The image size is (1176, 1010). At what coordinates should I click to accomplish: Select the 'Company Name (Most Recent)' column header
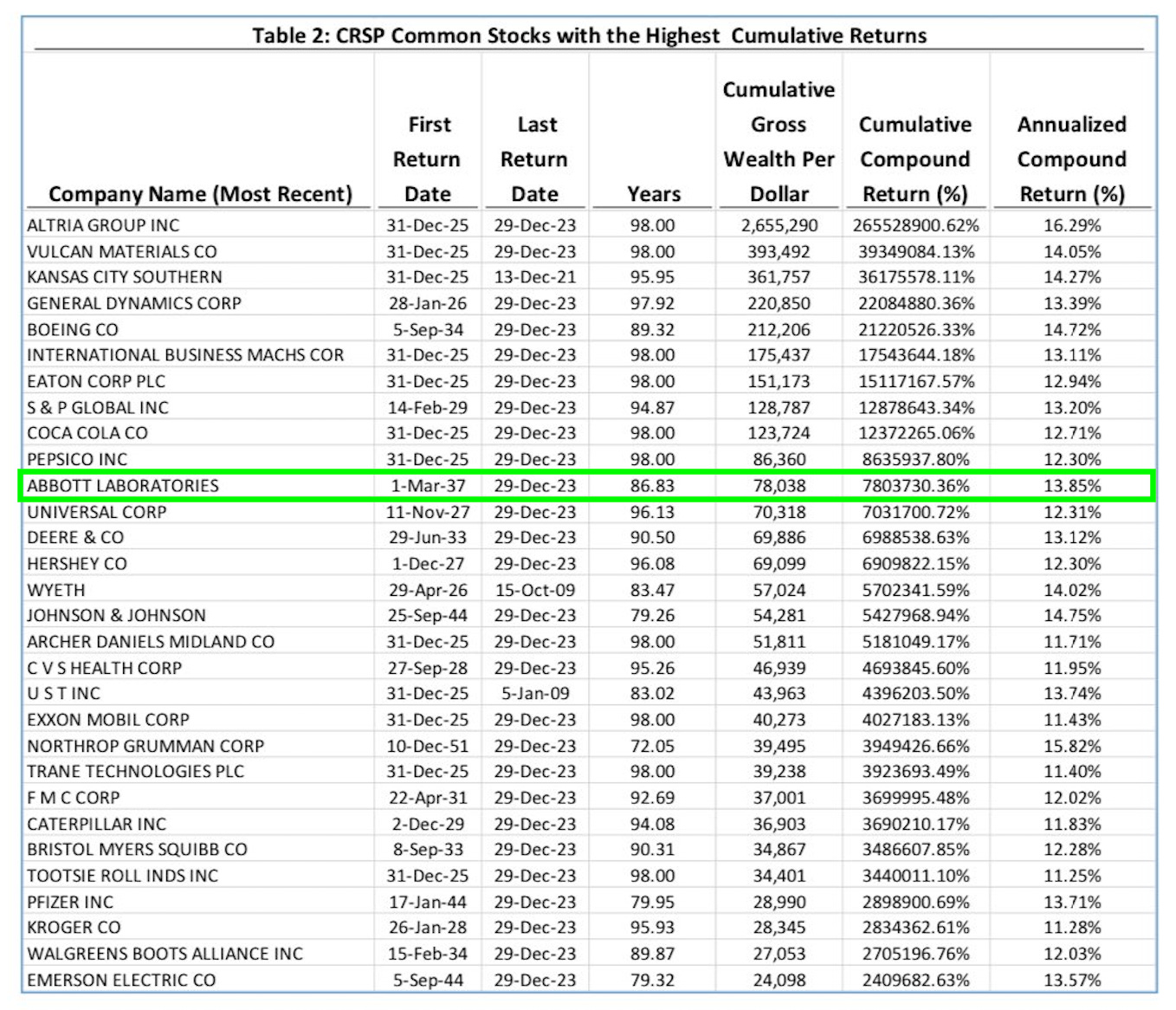(201, 194)
